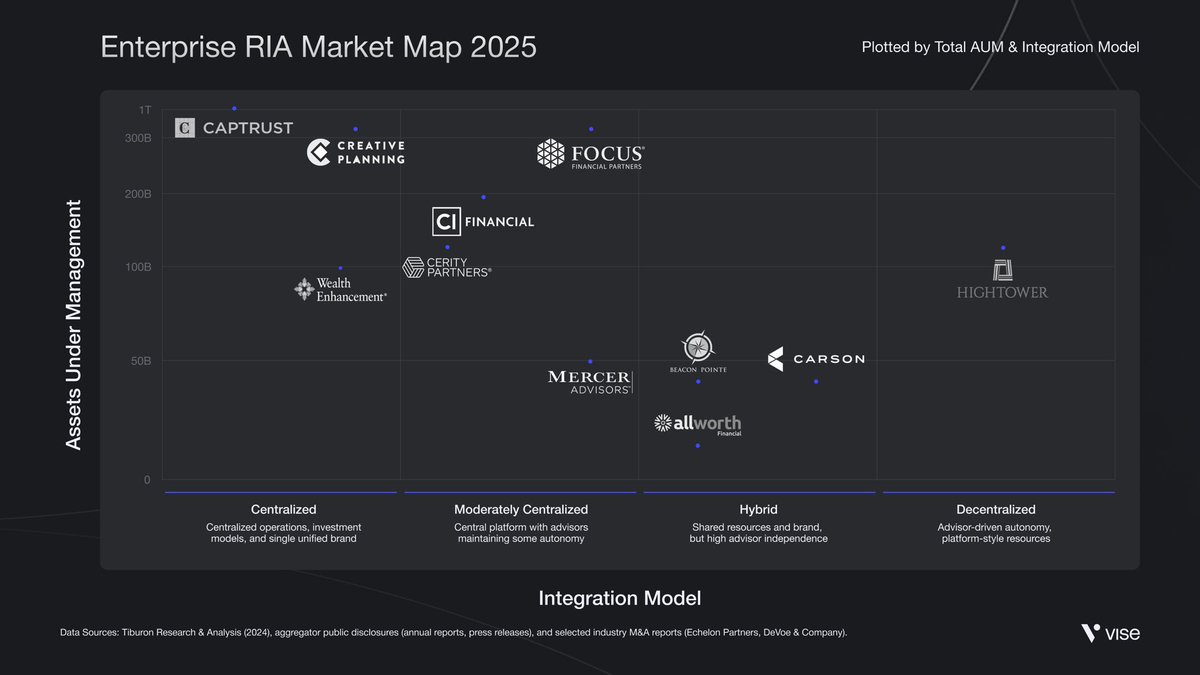This screenshot has height=675, width=1200.
Task: Click the Assets Under Management axis title
Action: (74, 324)
